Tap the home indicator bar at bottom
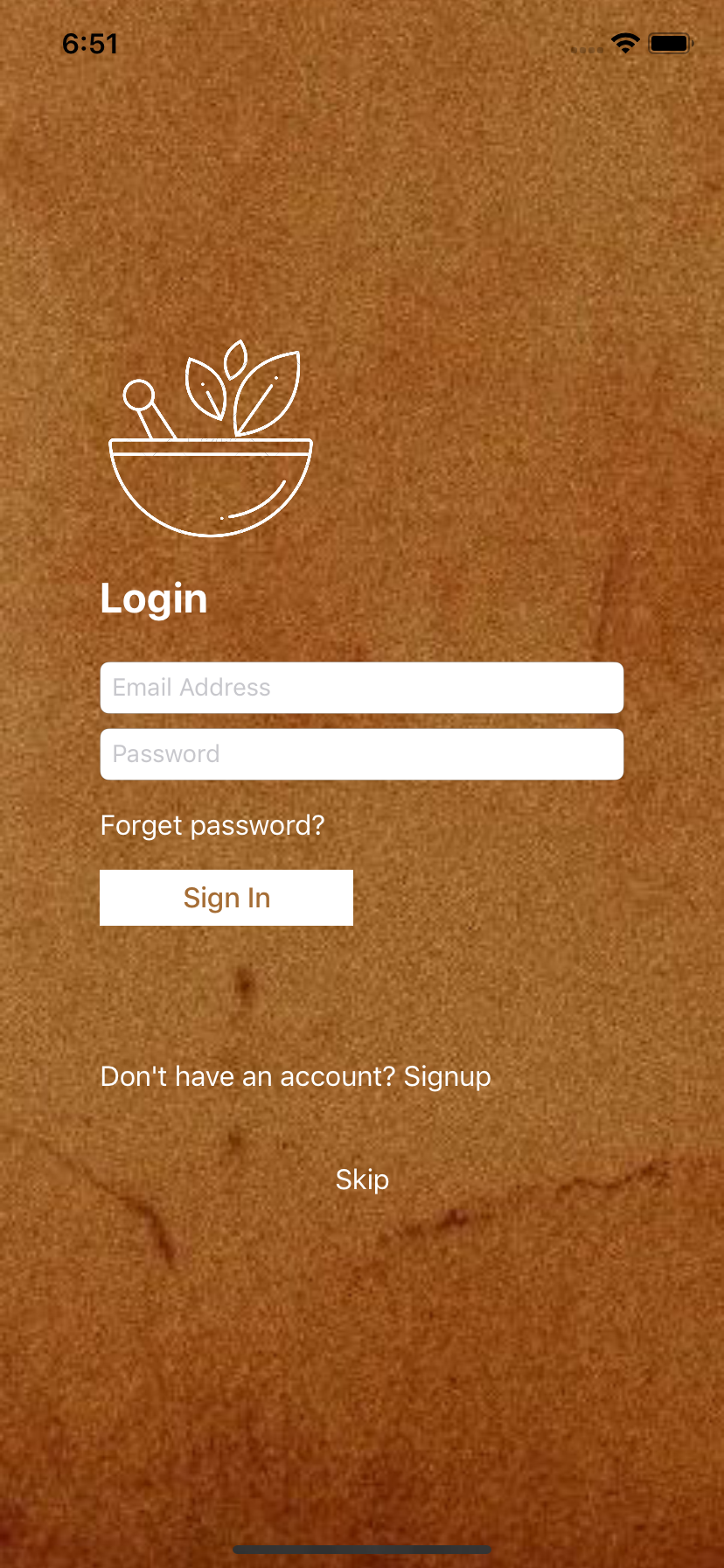Screen dimensions: 724x1568 click(x=362, y=1550)
